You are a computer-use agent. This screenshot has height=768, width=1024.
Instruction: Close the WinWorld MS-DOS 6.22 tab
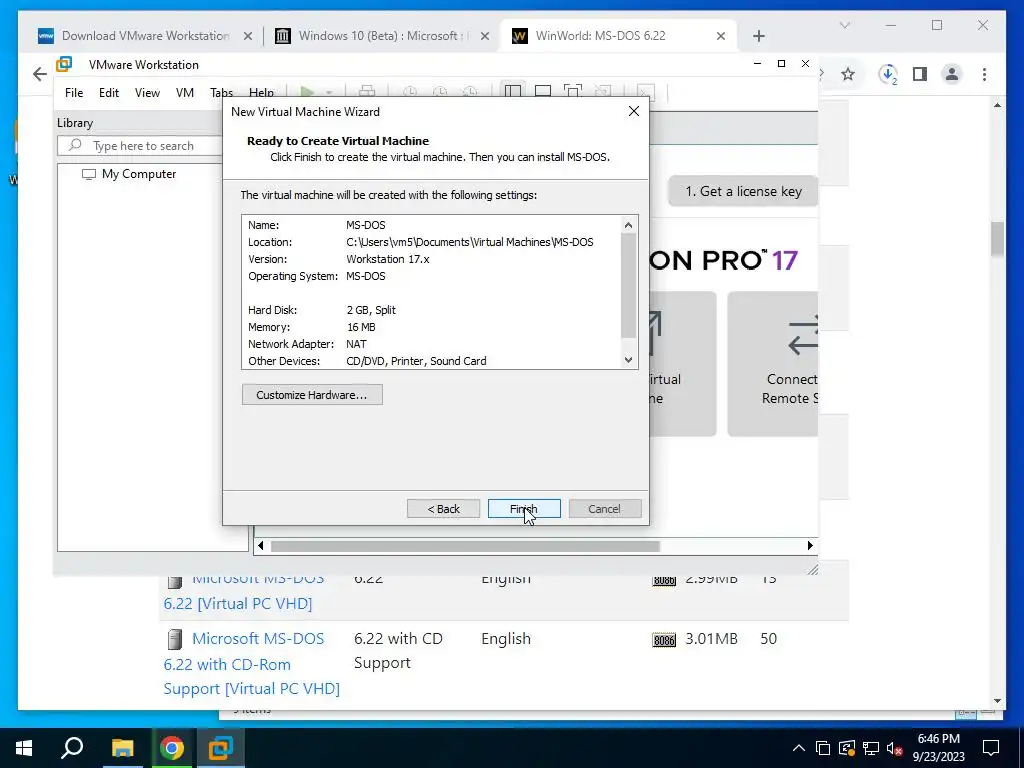pos(721,37)
